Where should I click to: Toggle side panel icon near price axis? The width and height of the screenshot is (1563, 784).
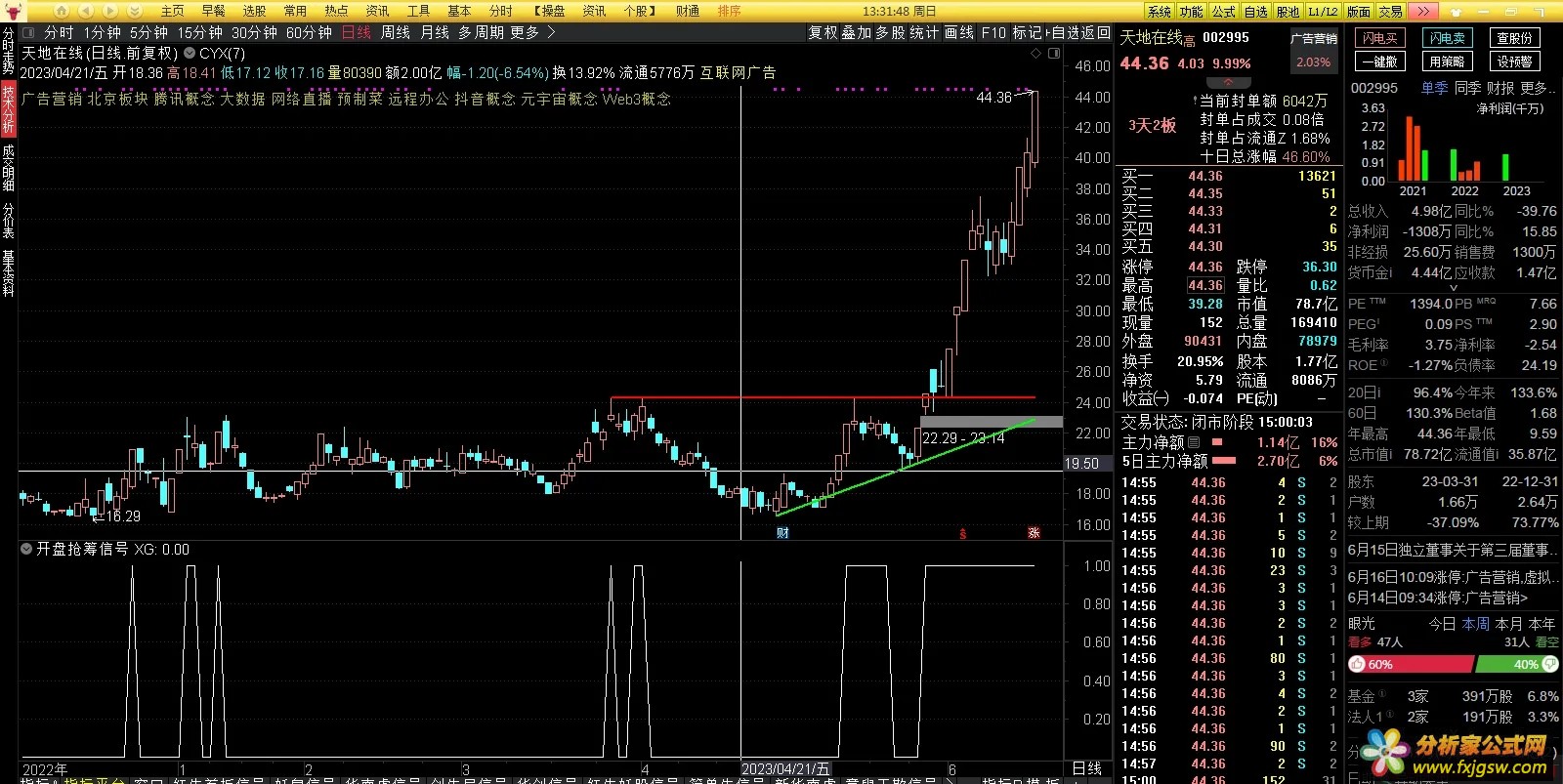click(1054, 53)
